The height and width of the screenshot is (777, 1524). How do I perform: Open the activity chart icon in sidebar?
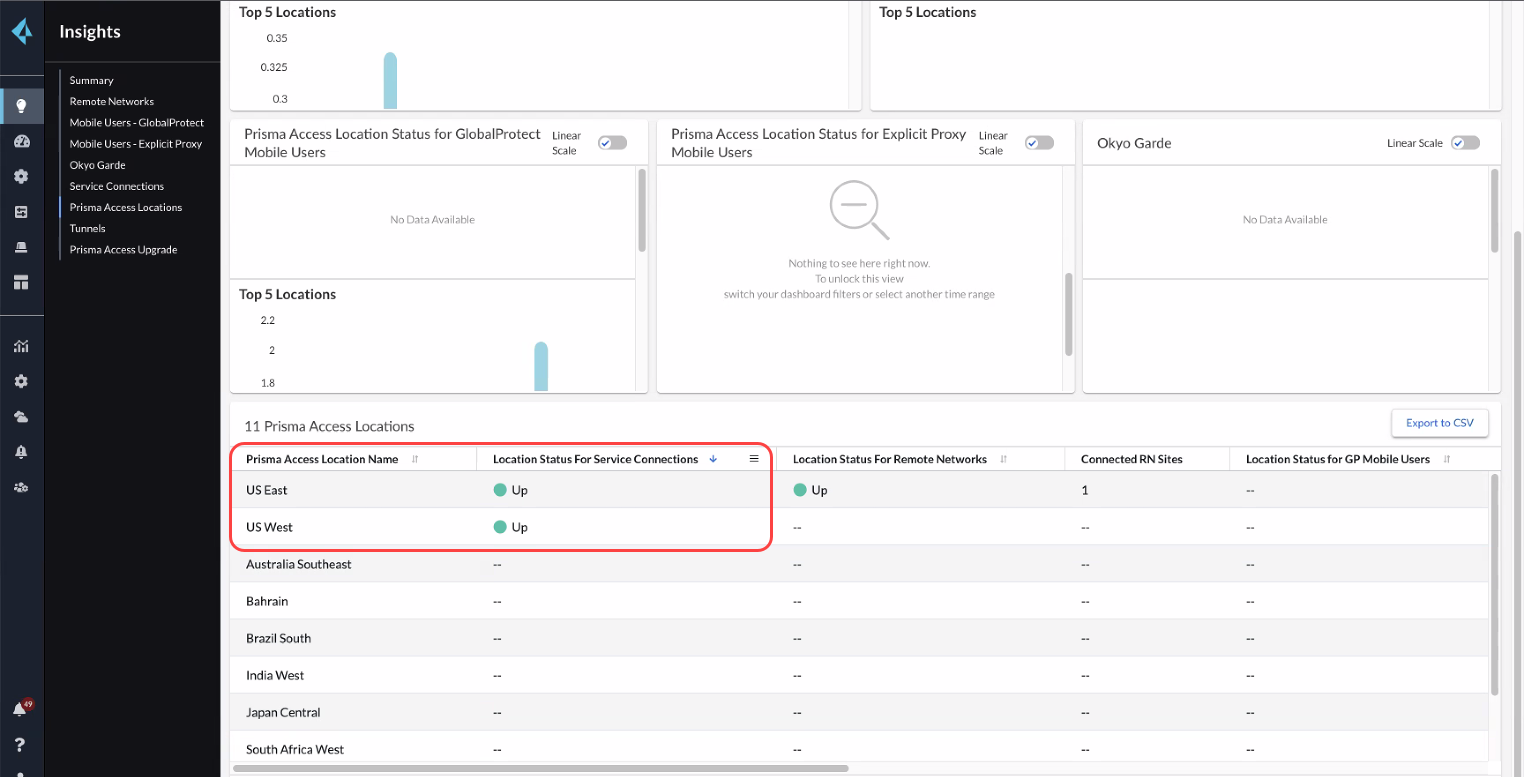pos(21,346)
